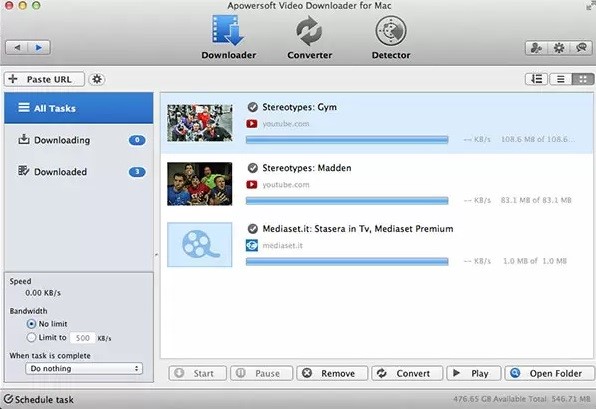The width and height of the screenshot is (596, 409).
Task: Click the mediaset.it site icon
Action: coord(252,245)
